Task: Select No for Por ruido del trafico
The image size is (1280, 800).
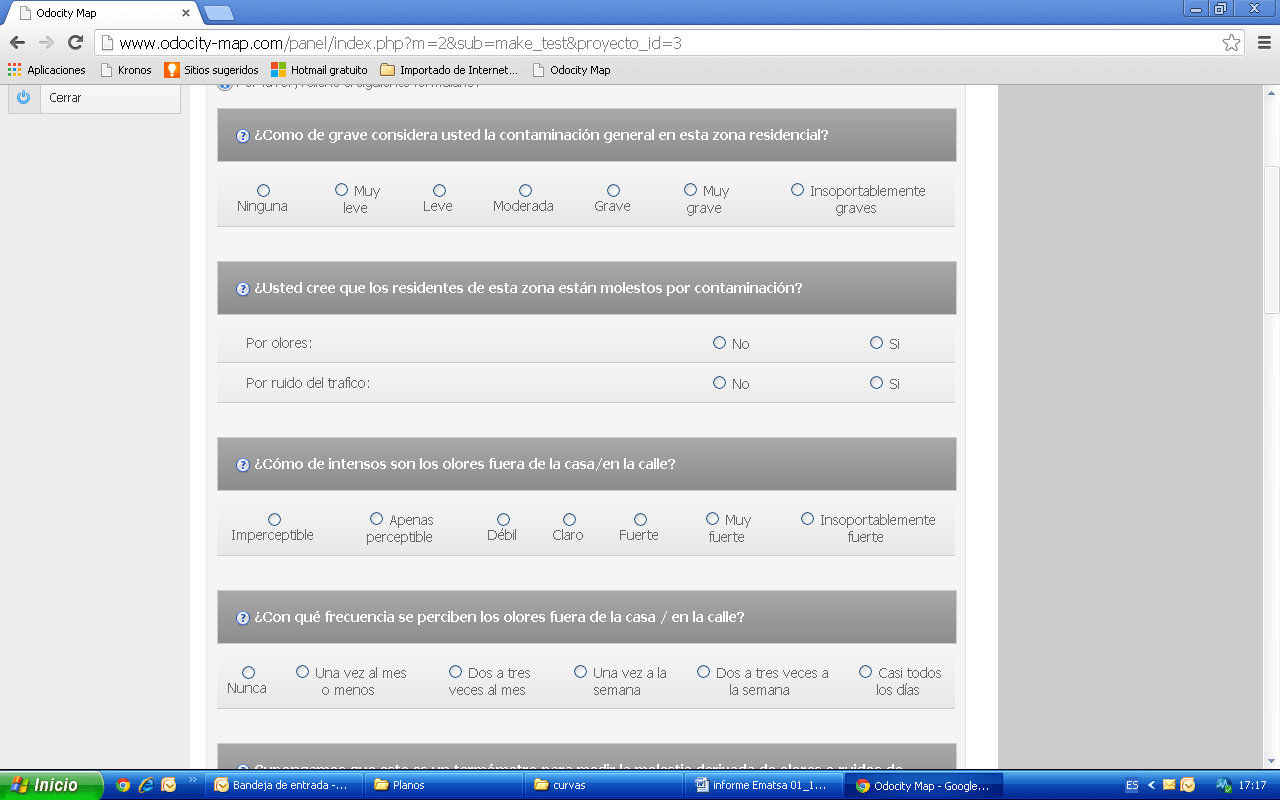Action: coord(719,383)
